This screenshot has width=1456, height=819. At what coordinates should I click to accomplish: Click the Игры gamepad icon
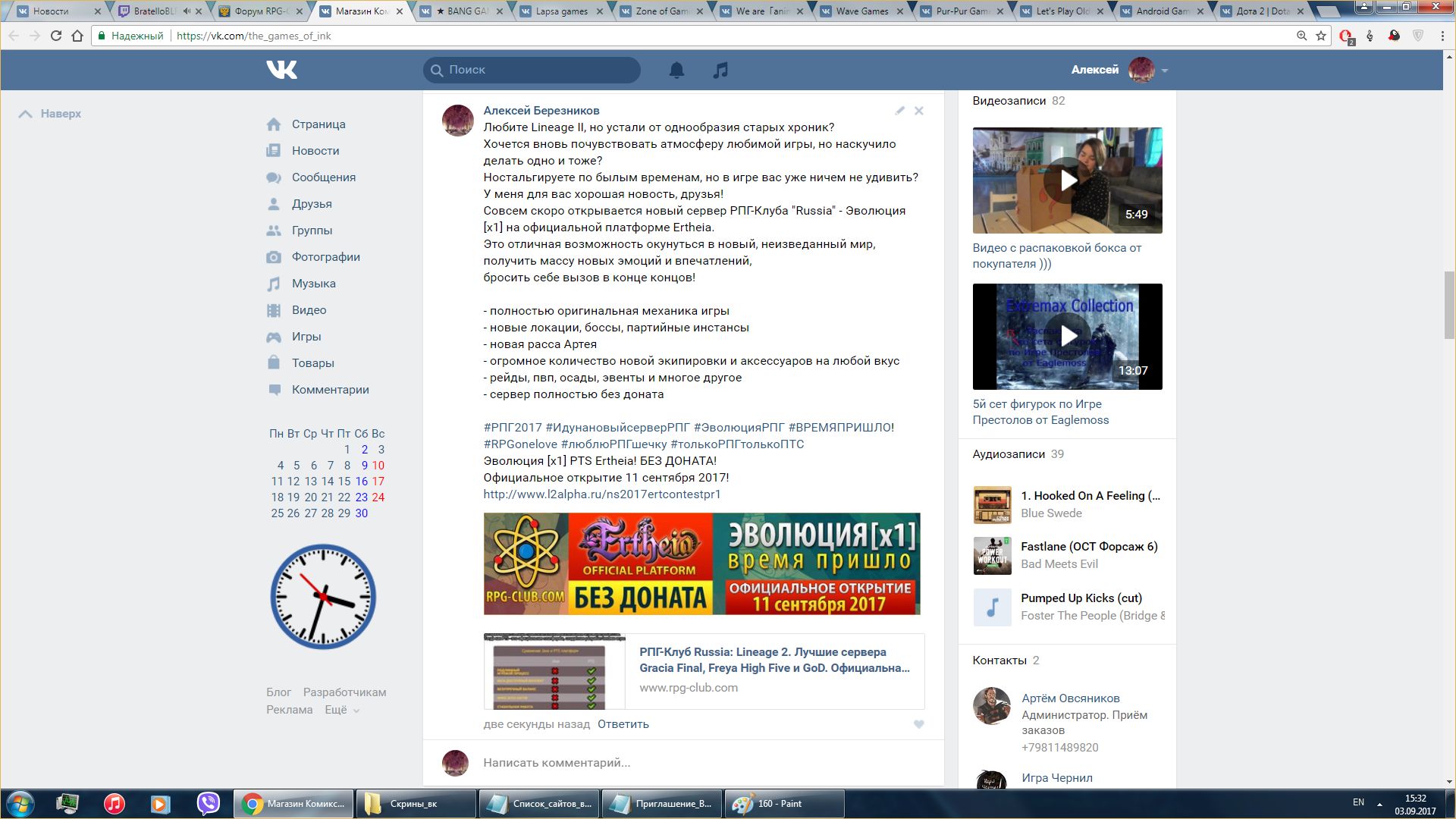coord(274,337)
